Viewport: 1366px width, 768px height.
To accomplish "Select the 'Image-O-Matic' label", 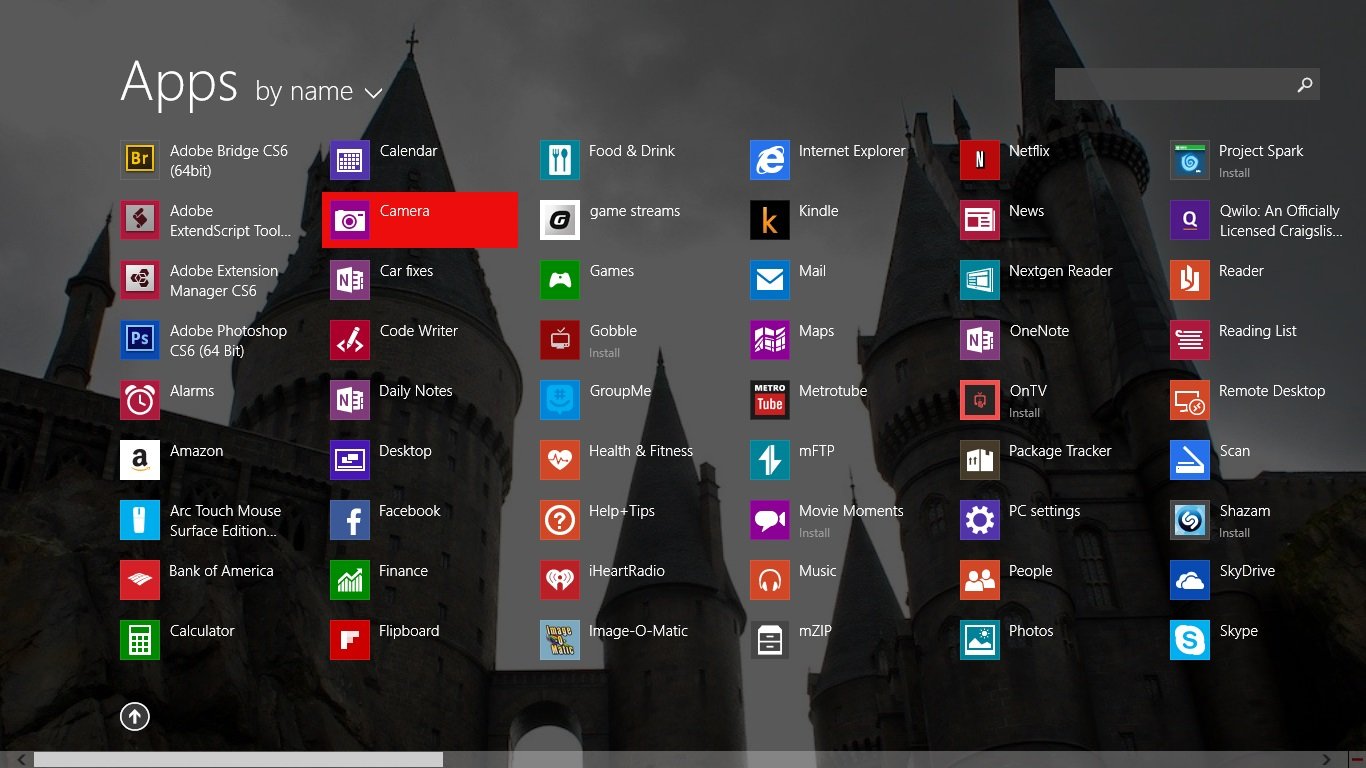I will (638, 631).
